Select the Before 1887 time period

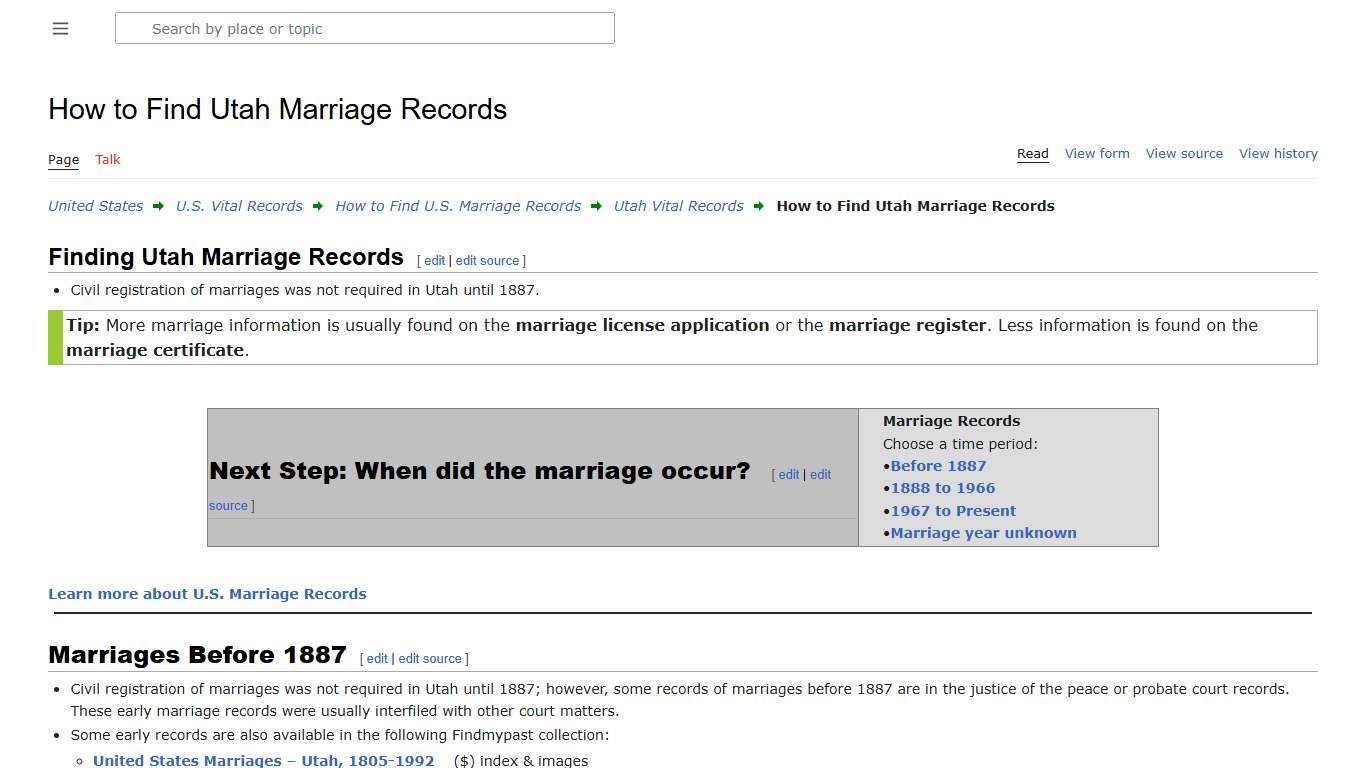point(938,465)
